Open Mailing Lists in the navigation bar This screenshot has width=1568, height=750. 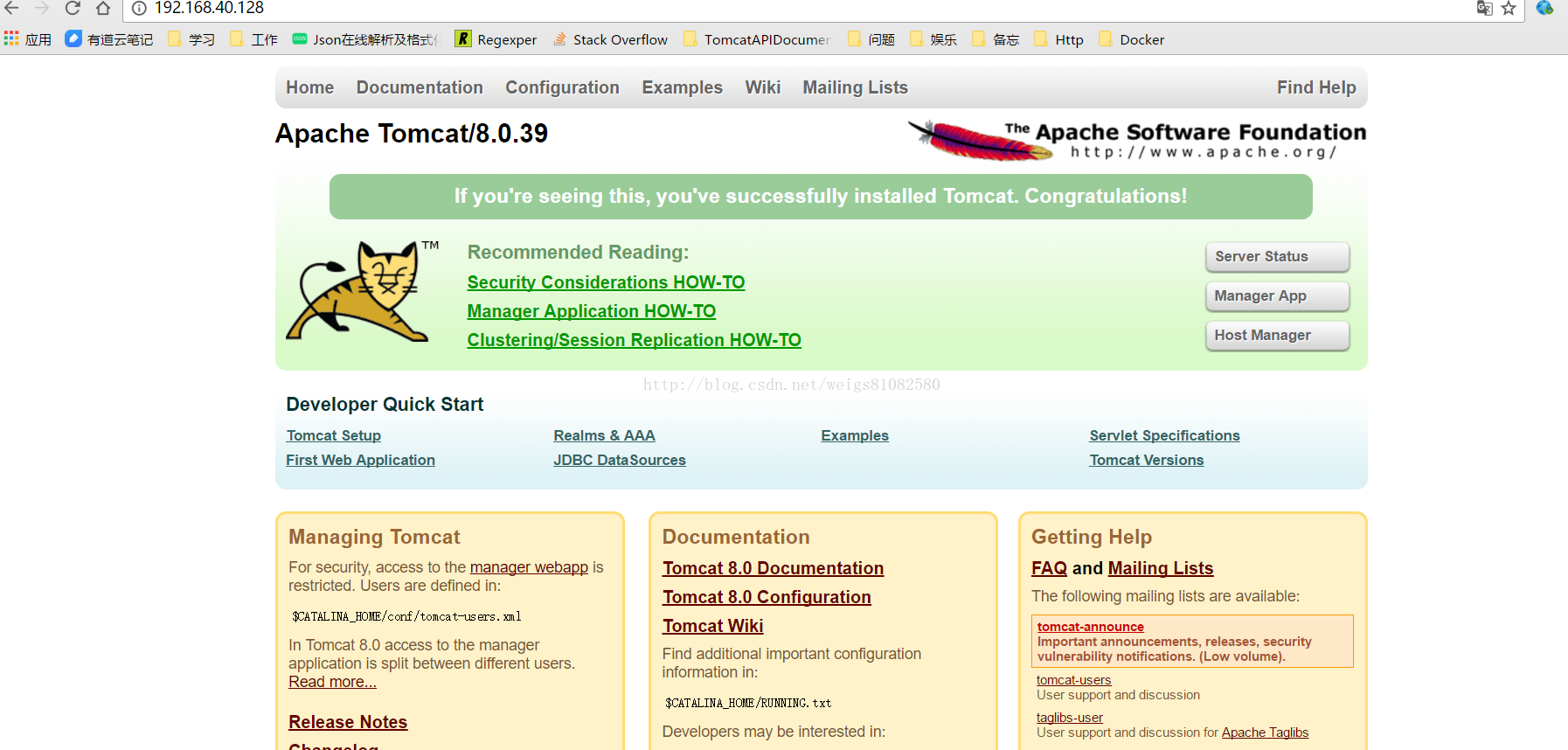tap(856, 87)
